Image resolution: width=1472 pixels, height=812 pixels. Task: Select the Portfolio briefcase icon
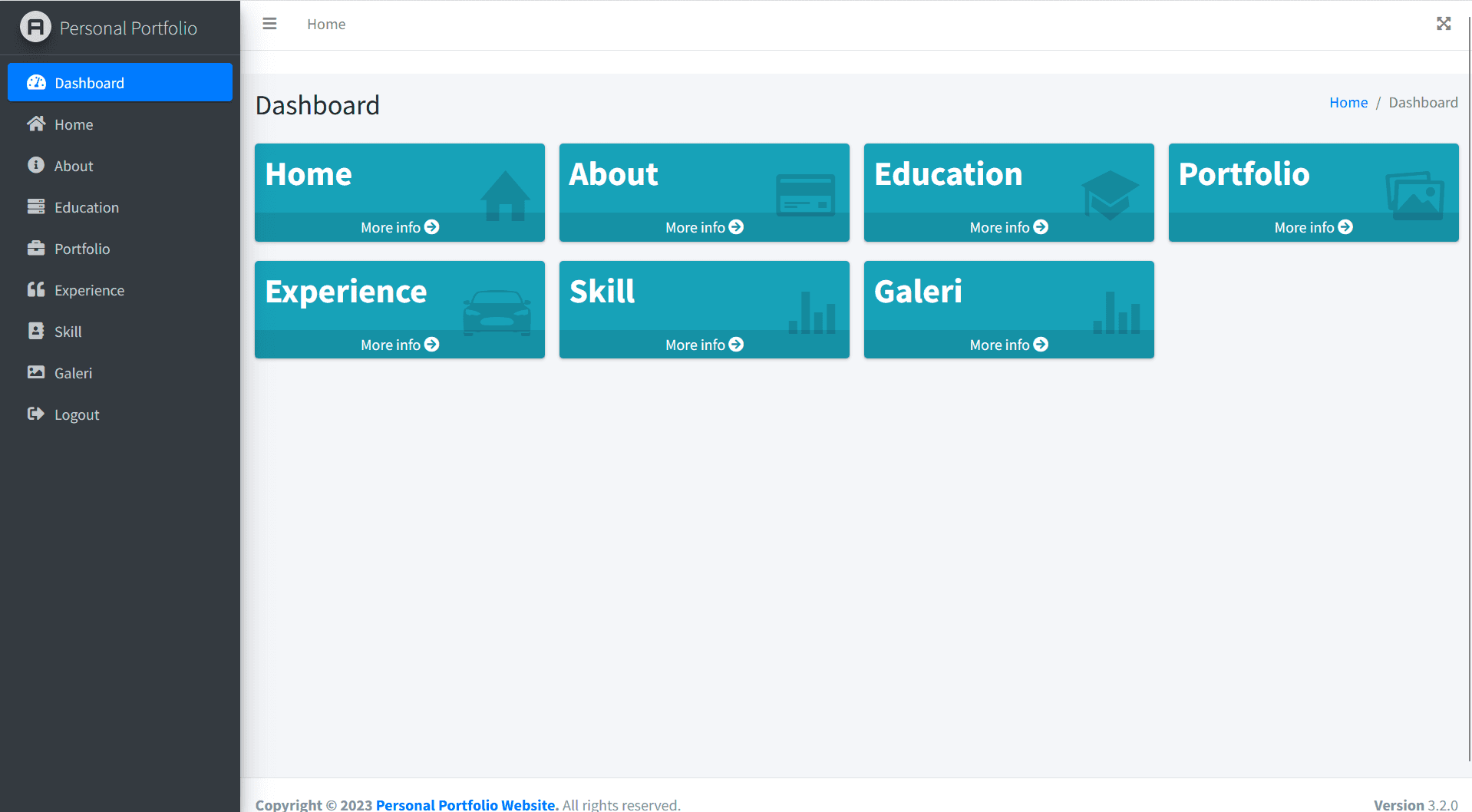[x=37, y=248]
